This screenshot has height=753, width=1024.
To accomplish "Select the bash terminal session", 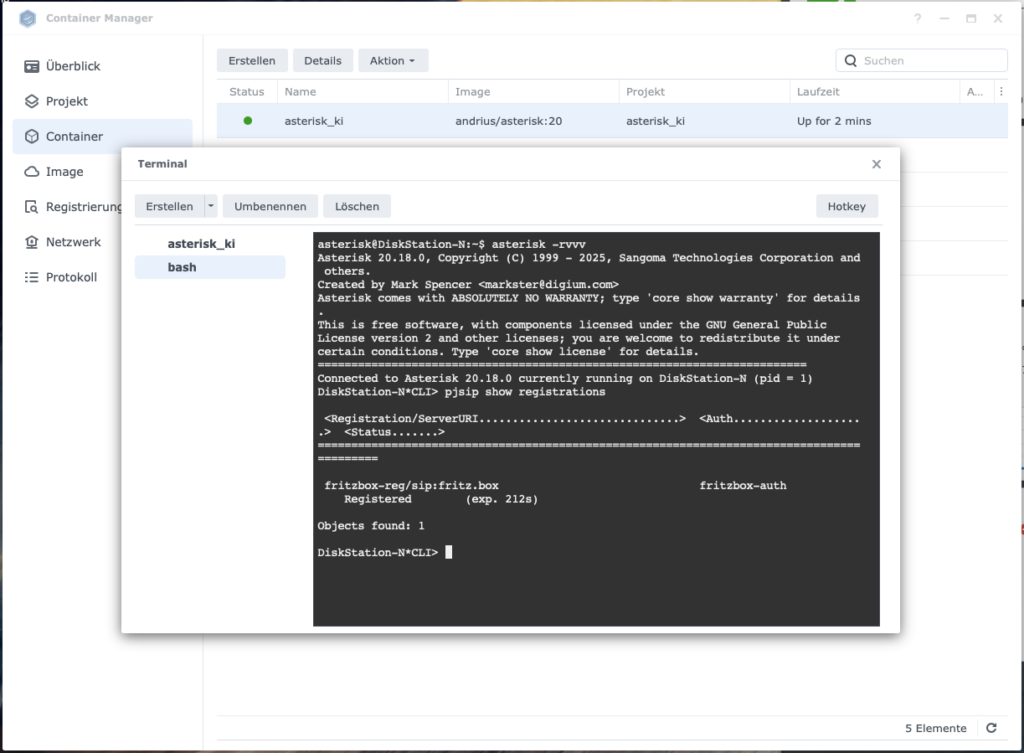I will point(182,267).
